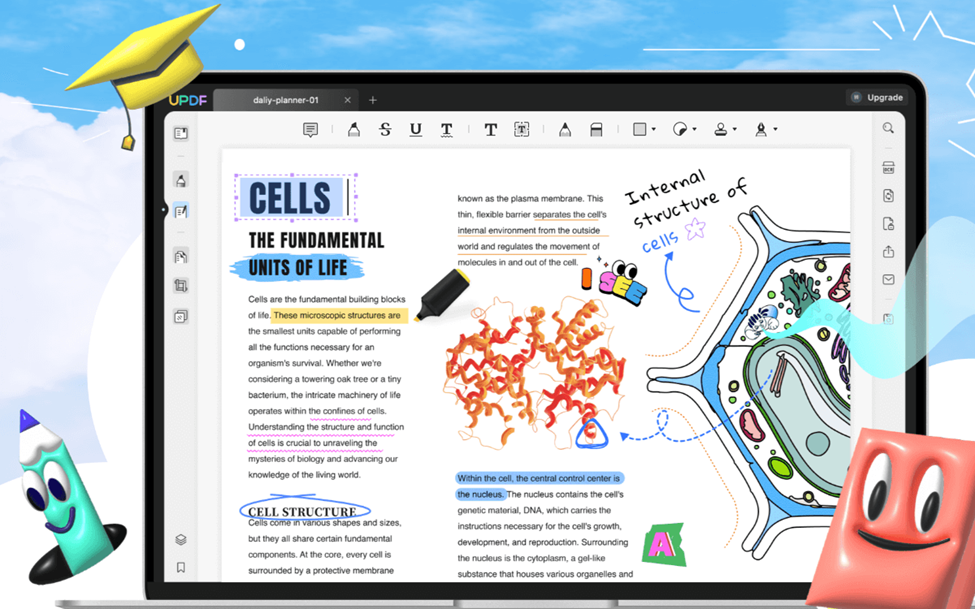
Task: Expand the sticker dropdown arrow
Action: coord(695,129)
